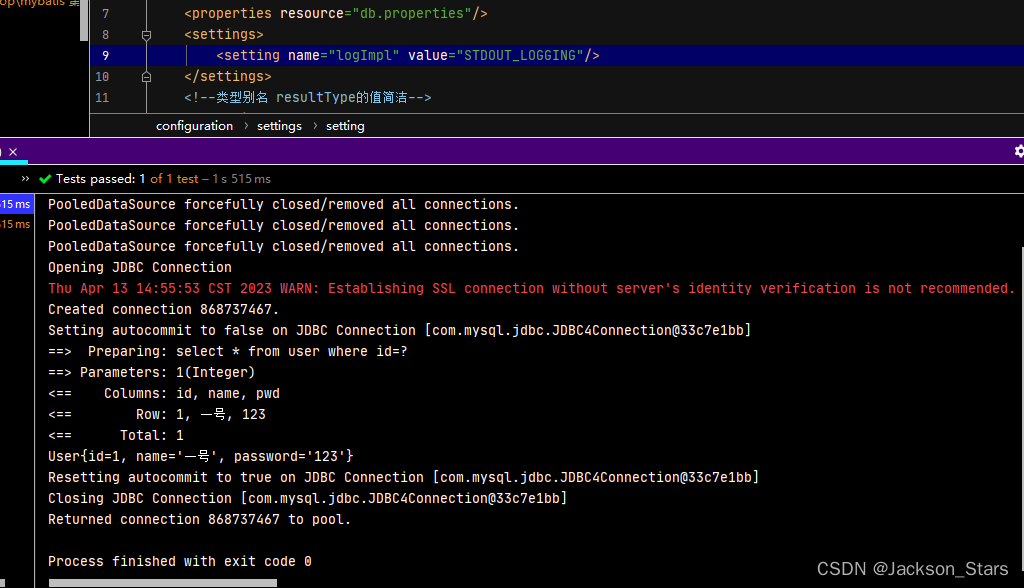Collapse the settings element code block
This screenshot has height=588, width=1024.
(x=145, y=34)
